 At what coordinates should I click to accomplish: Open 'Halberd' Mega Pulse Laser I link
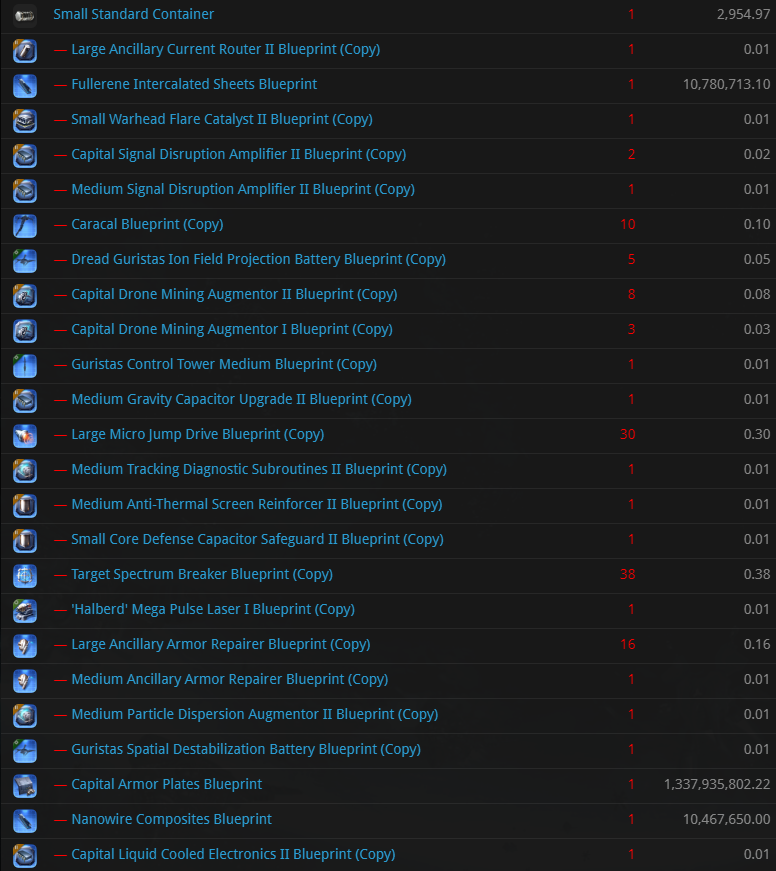coord(213,609)
